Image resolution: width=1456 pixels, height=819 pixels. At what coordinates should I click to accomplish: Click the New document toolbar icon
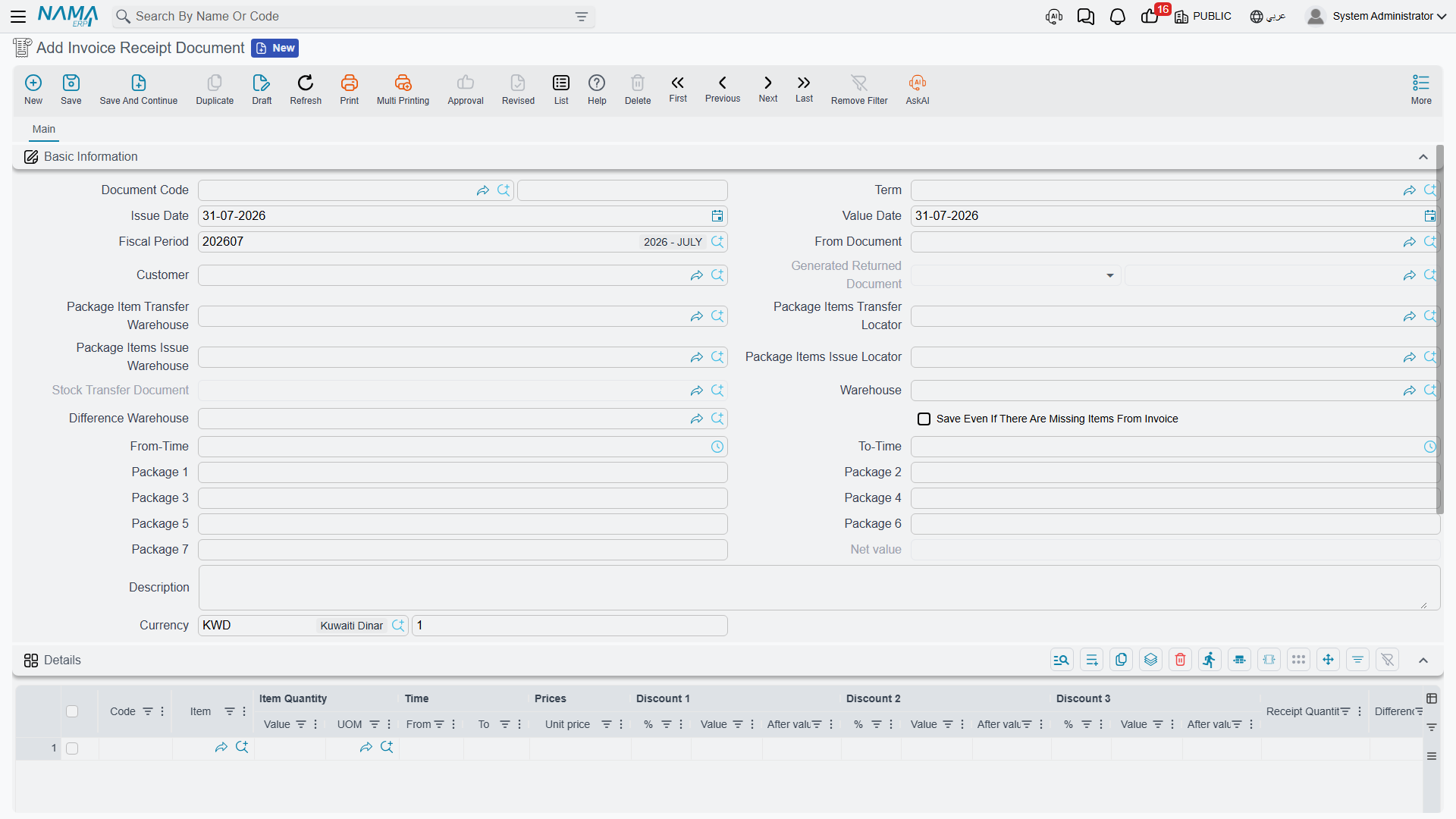click(33, 89)
